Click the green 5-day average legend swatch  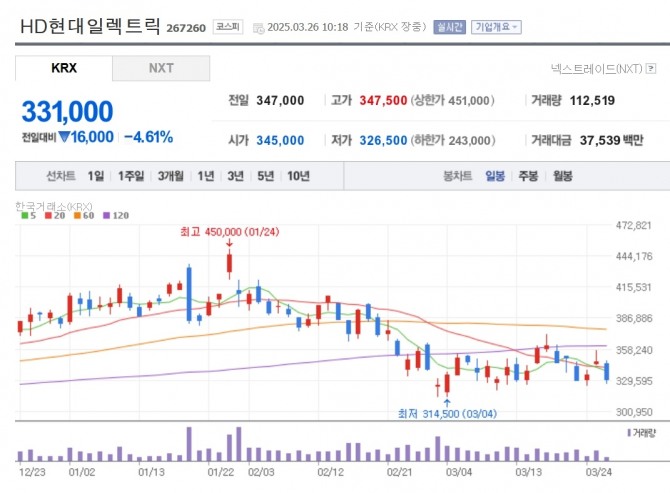tap(25, 215)
